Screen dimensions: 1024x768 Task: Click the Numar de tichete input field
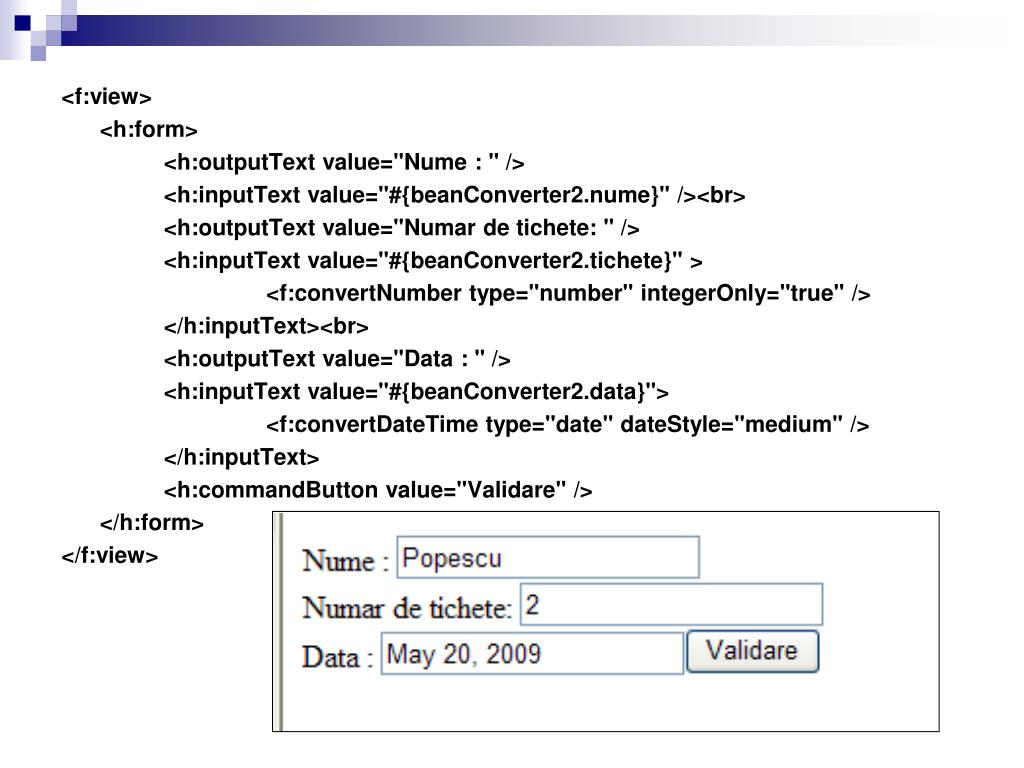(671, 605)
